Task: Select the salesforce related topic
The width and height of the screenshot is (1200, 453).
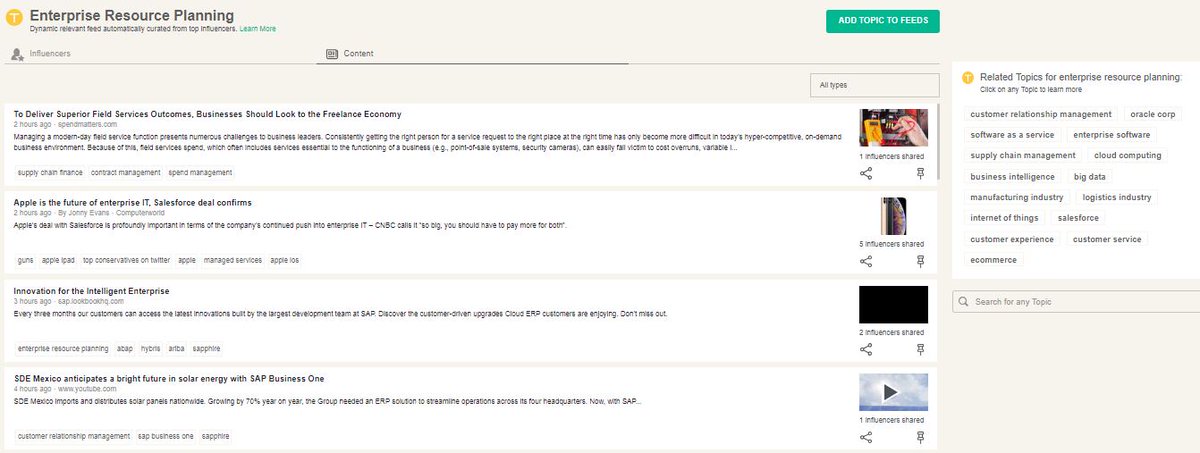Action: click(x=1078, y=217)
